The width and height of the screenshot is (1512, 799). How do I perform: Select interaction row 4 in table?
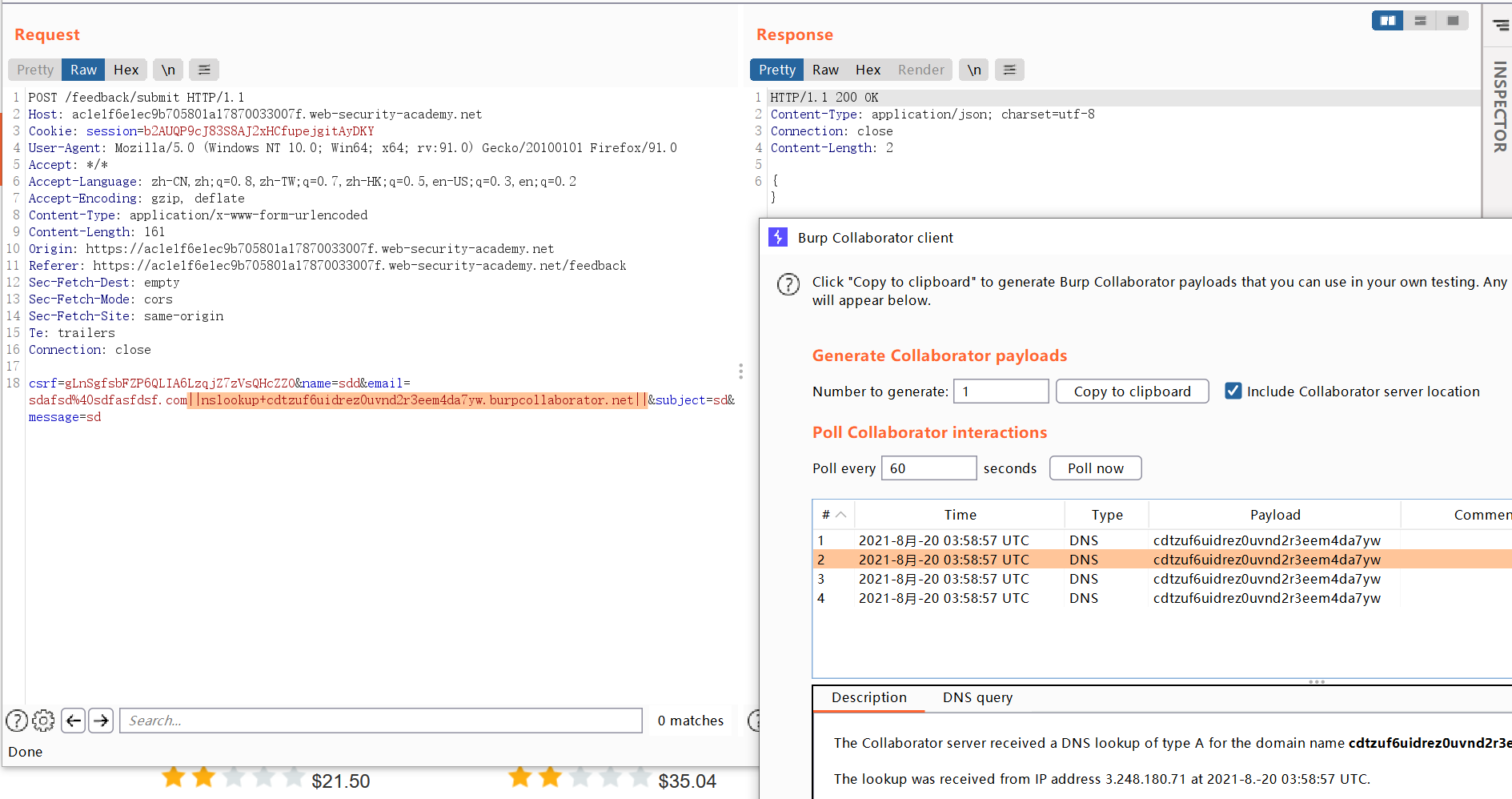tap(1162, 598)
